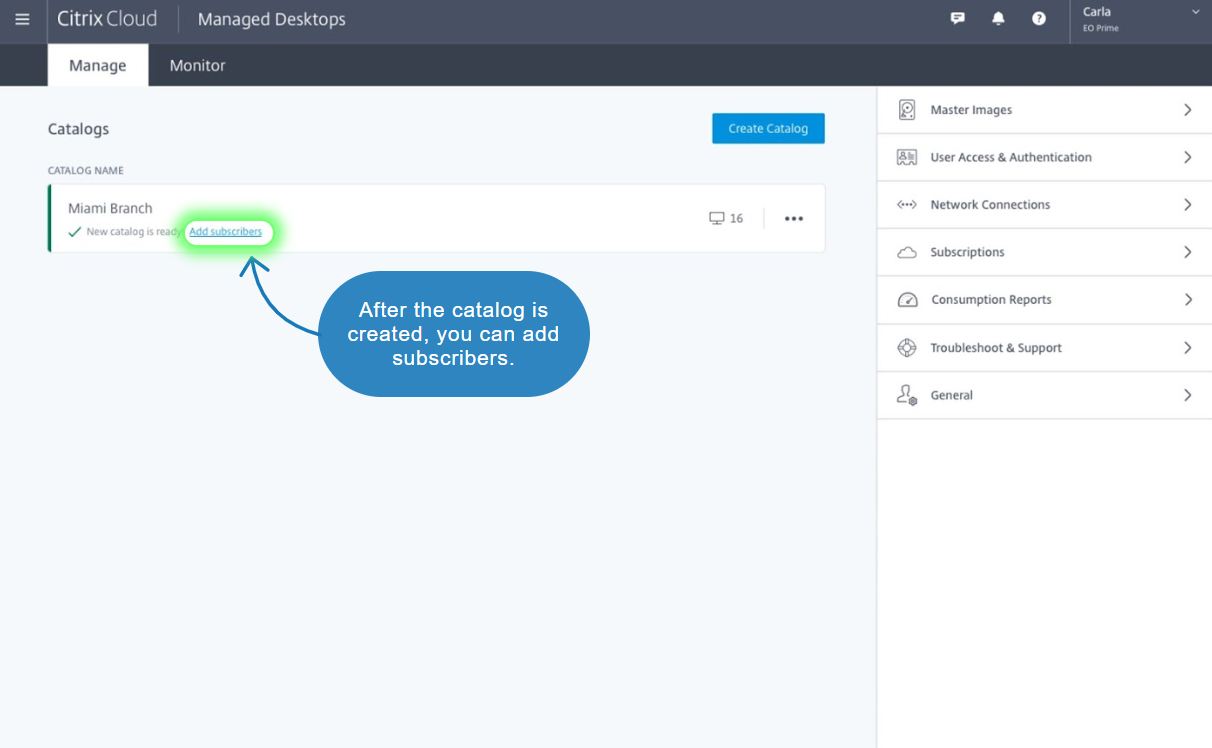Expand the Consumption Reports chevron
The height and width of the screenshot is (748, 1212).
coord(1187,300)
